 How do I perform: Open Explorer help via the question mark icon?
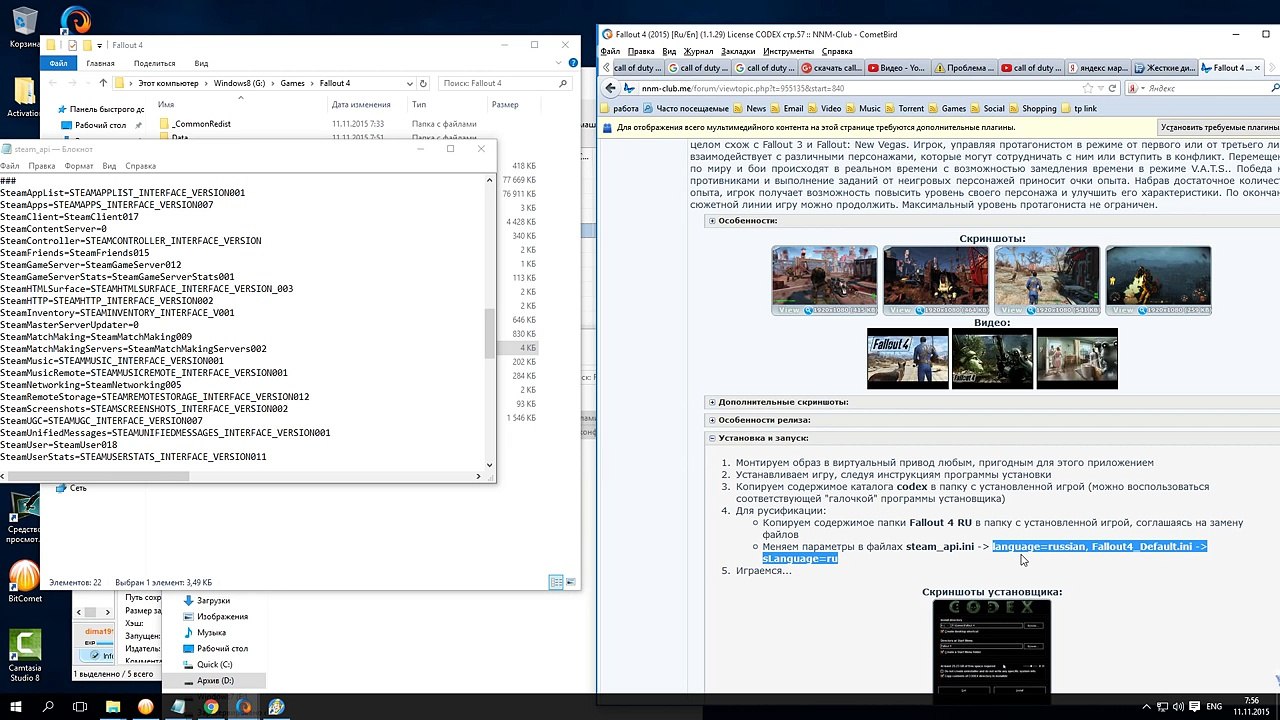571,63
